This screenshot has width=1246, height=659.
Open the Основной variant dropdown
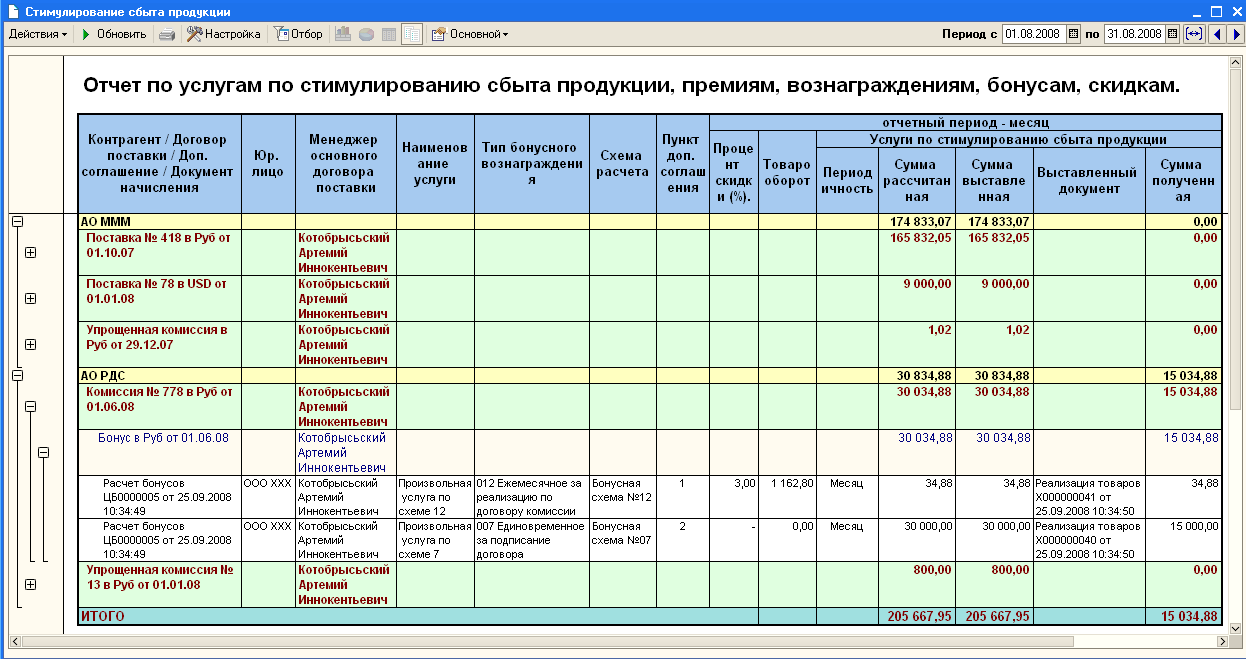(470, 34)
